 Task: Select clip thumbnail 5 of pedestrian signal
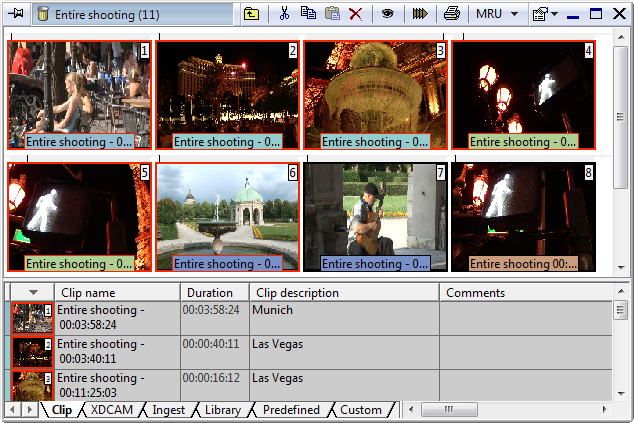pos(79,217)
